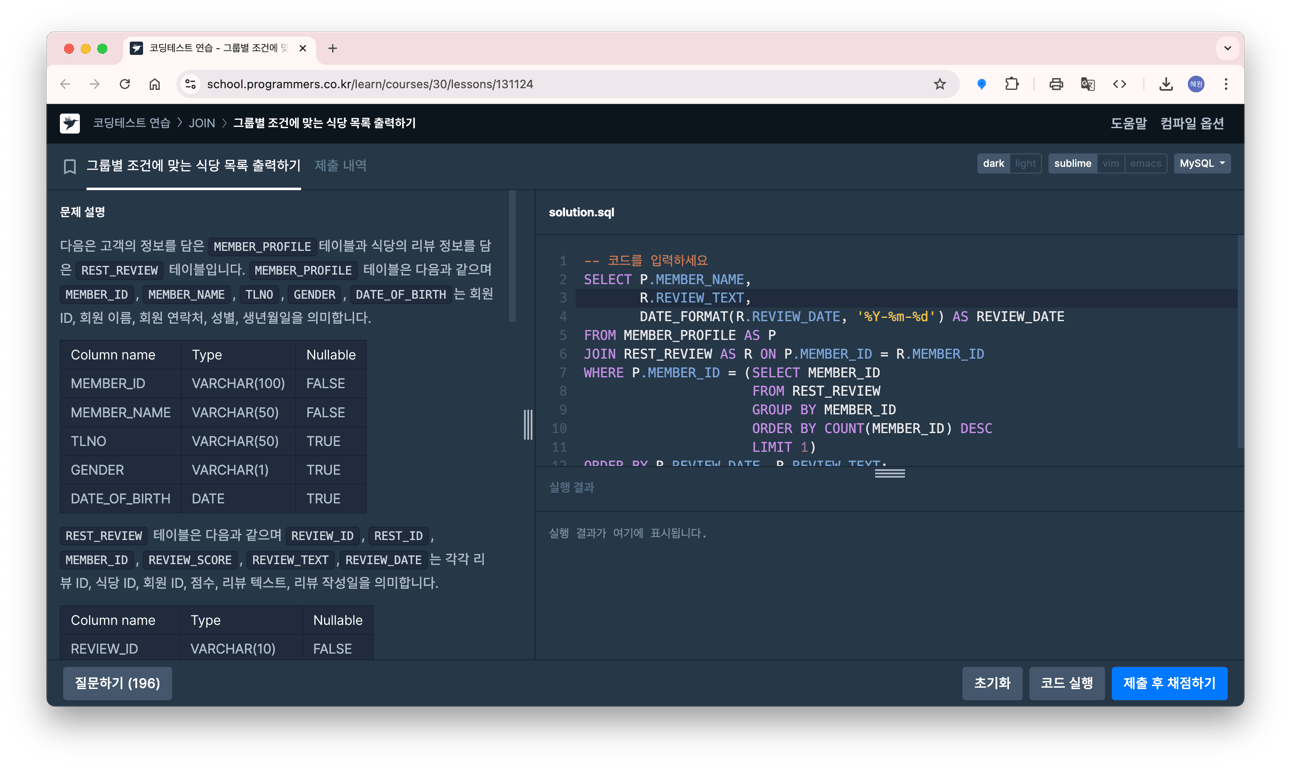Click the blue location pin icon in address bar

pyautogui.click(x=981, y=84)
